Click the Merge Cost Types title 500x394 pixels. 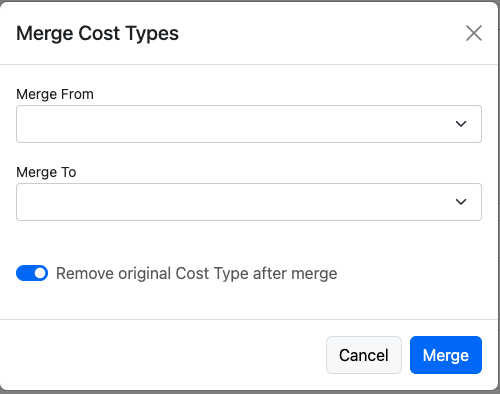98,34
